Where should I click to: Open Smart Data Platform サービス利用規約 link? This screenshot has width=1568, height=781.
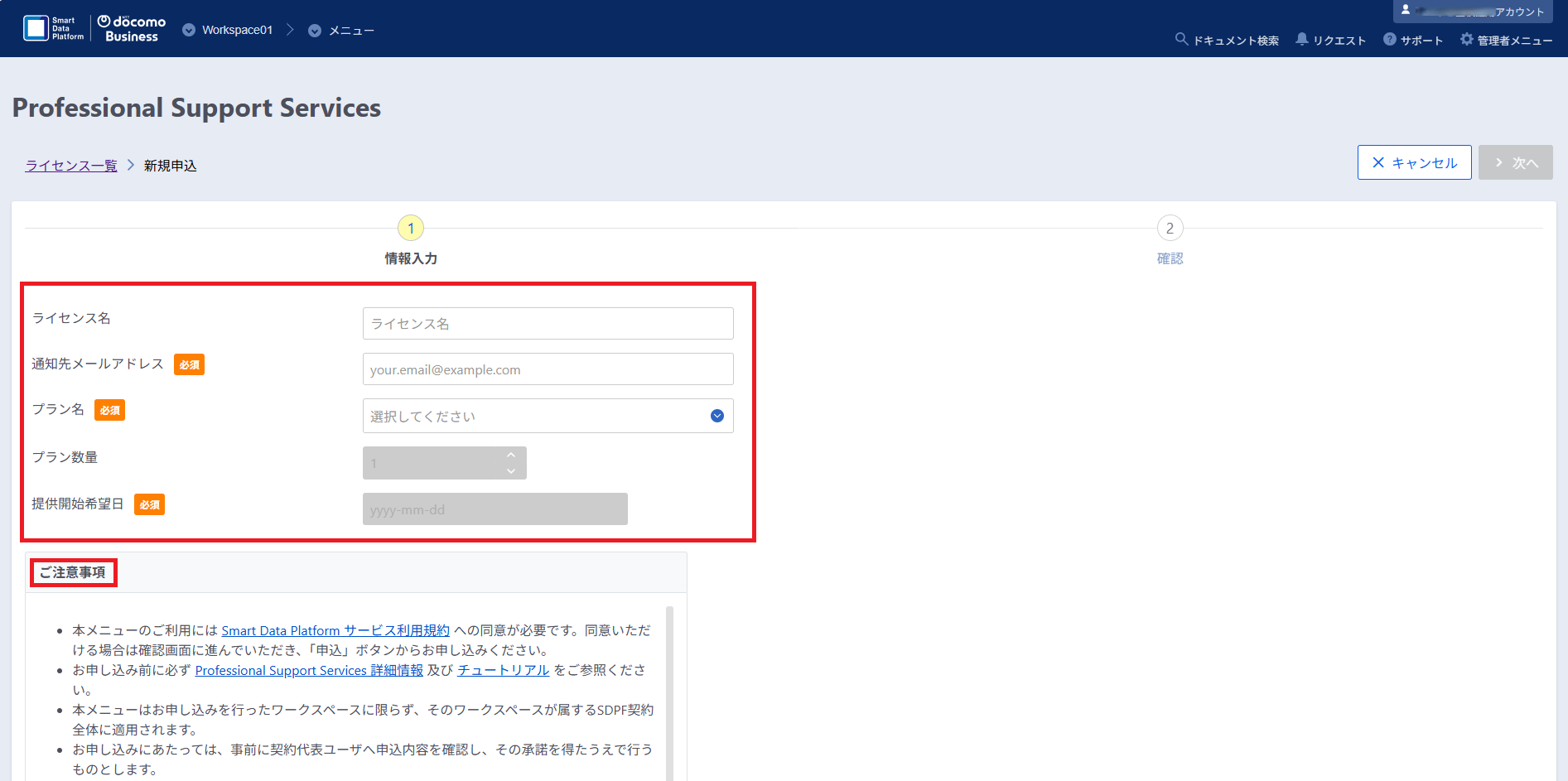coord(335,630)
